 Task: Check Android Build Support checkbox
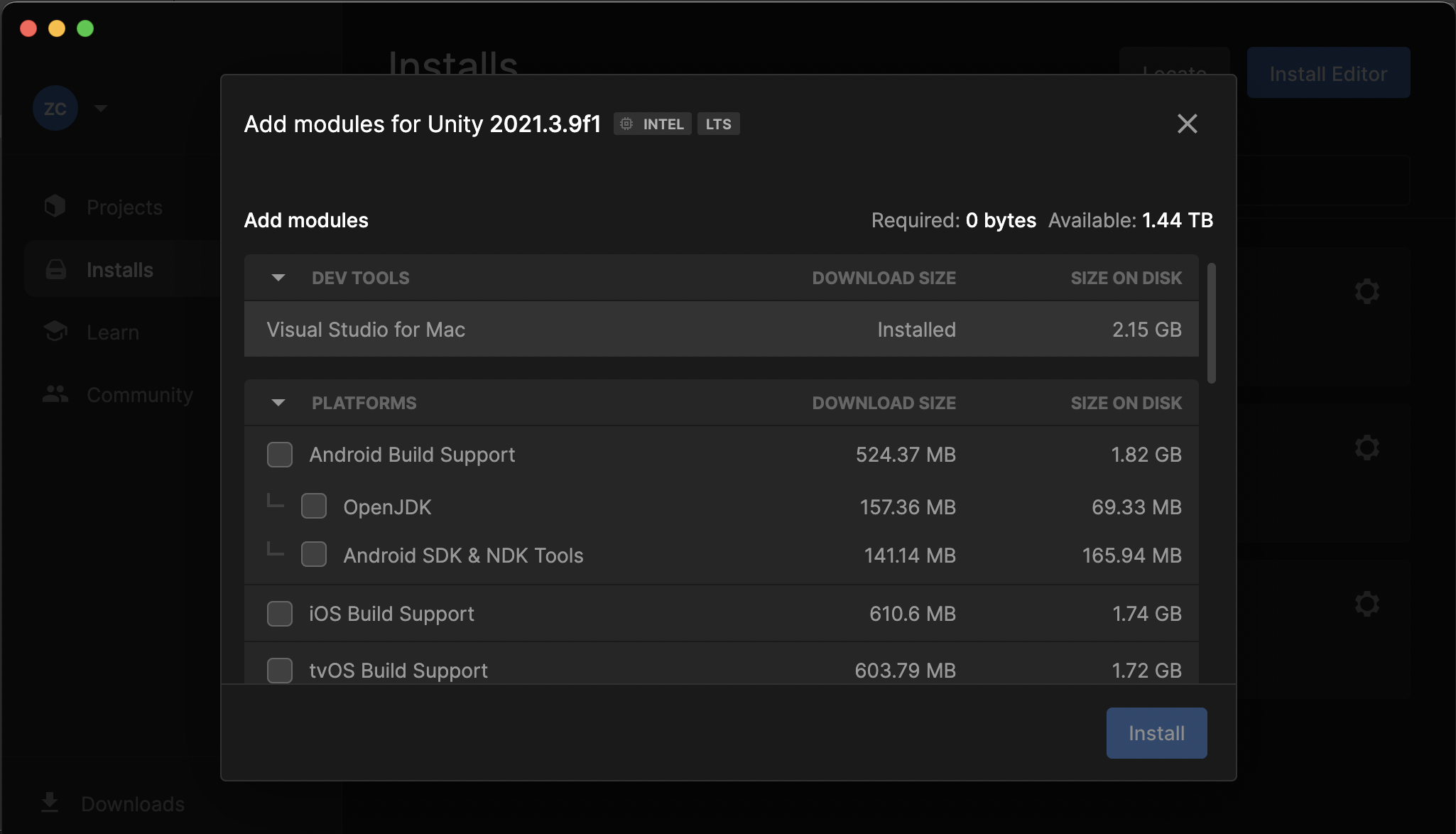point(280,455)
